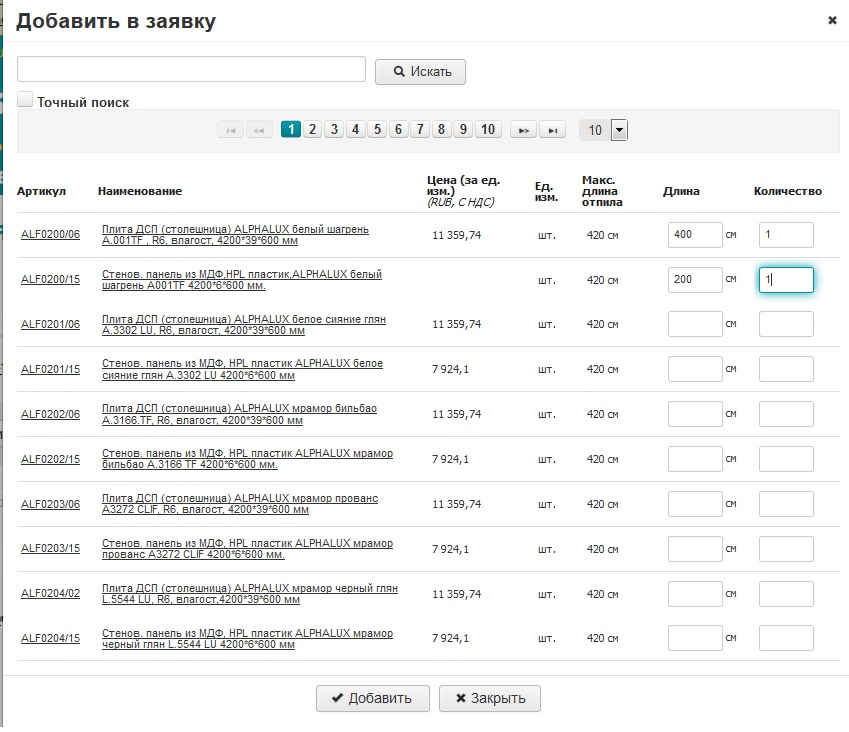Go to page 5 in pagination
The width and height of the screenshot is (849, 732).
click(x=377, y=129)
